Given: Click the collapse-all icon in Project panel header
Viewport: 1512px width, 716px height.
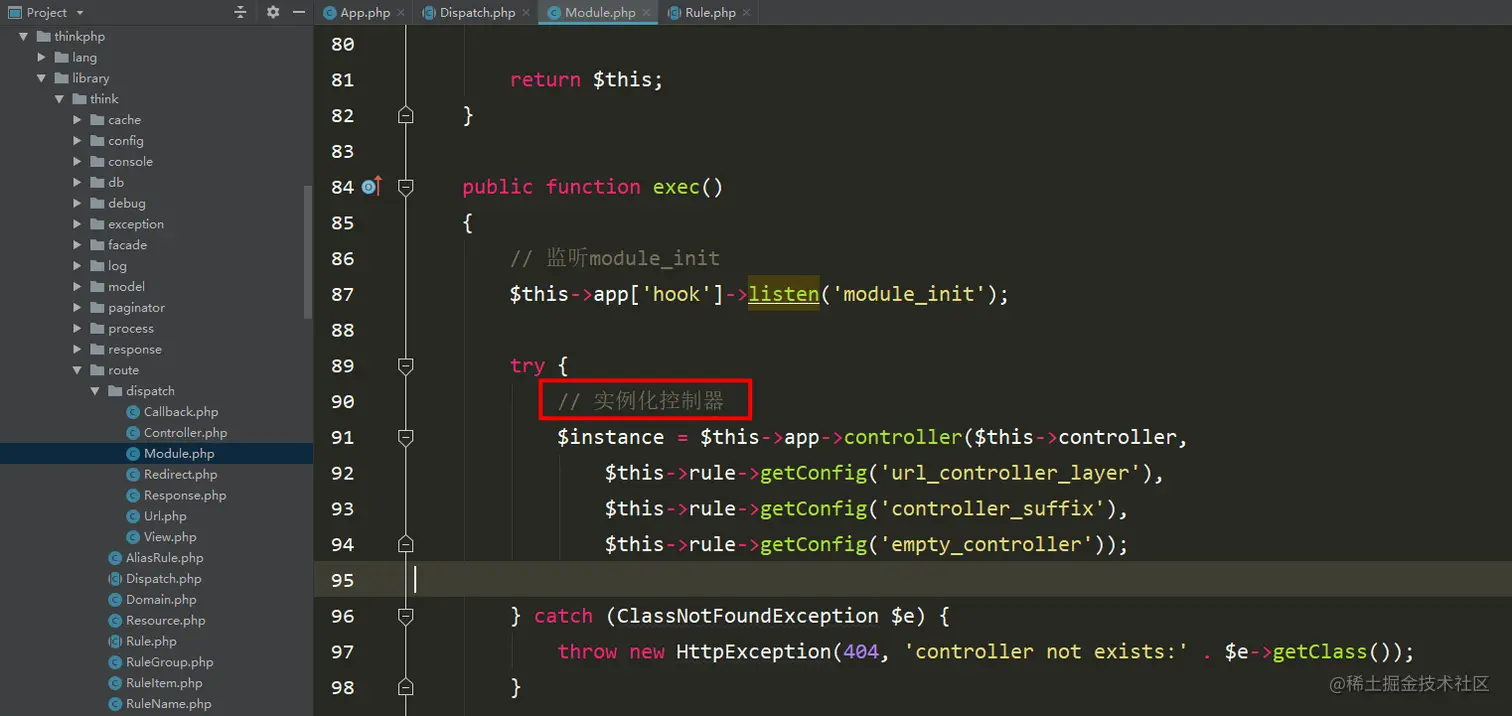Looking at the screenshot, I should pyautogui.click(x=240, y=12).
